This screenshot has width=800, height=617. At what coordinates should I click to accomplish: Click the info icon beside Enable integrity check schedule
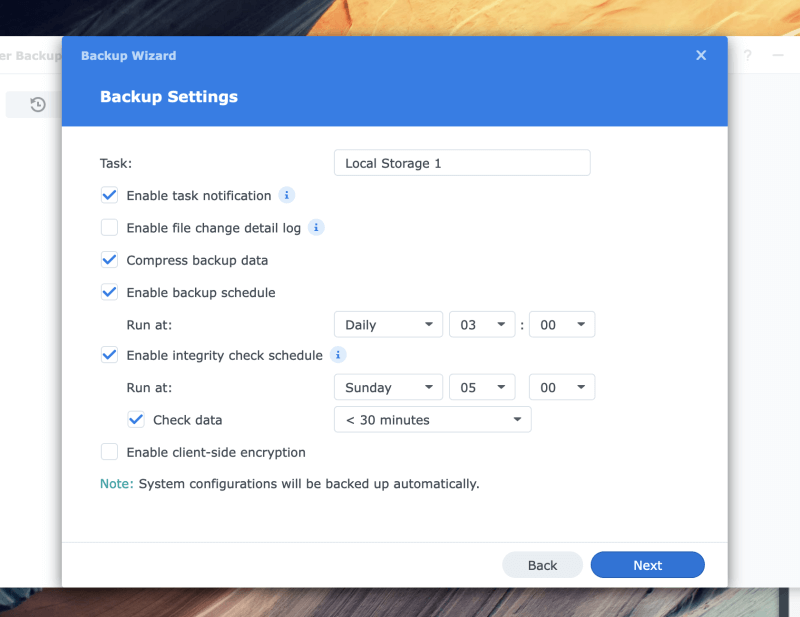coord(337,355)
